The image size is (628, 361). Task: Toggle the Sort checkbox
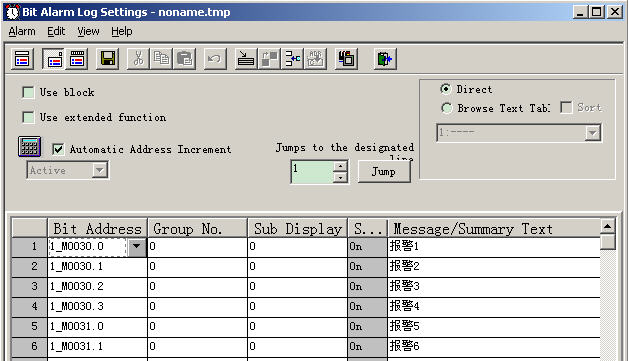click(566, 107)
